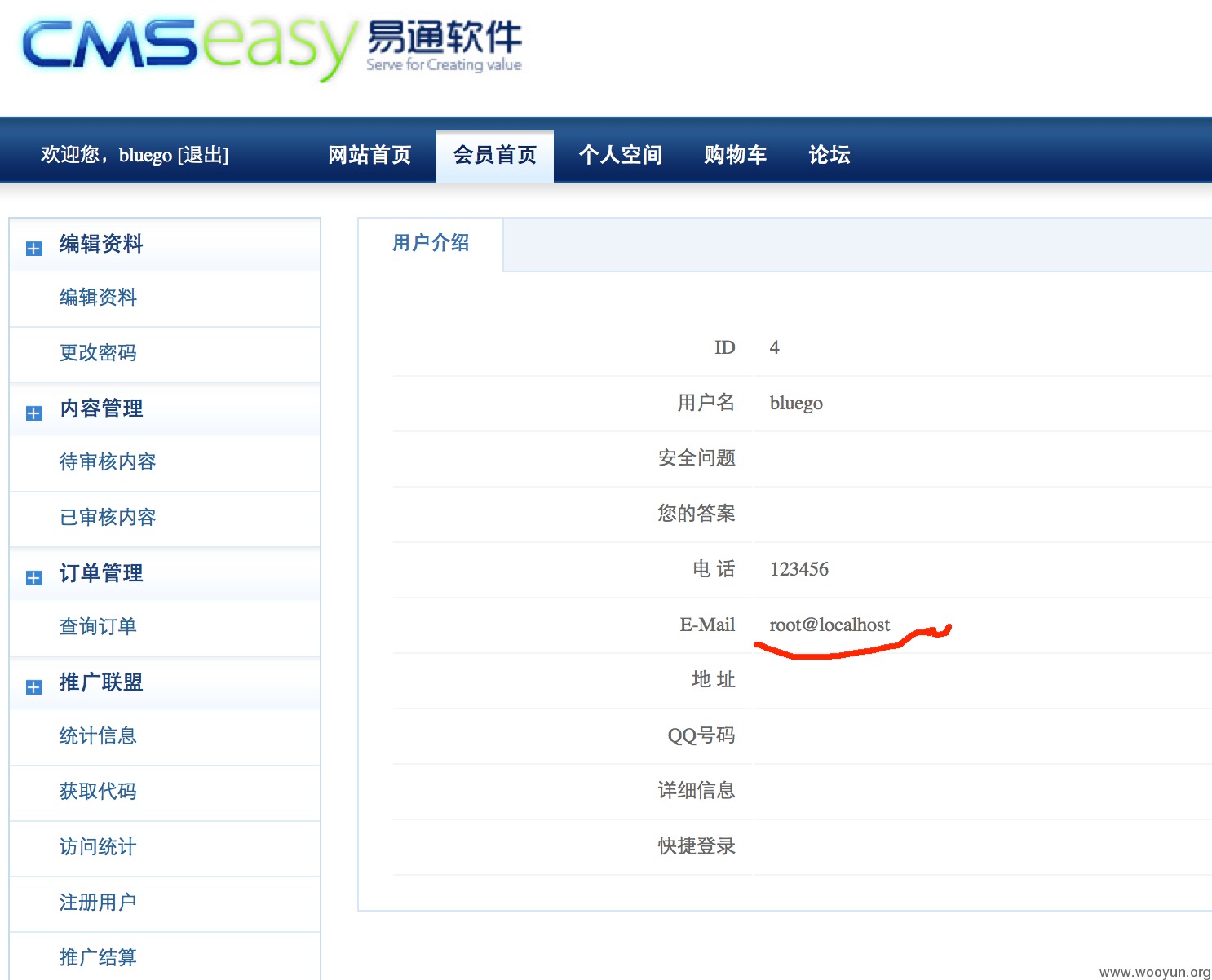1212x980 pixels.
Task: Toggle the 内容管理 section plus icon
Action: pos(33,413)
